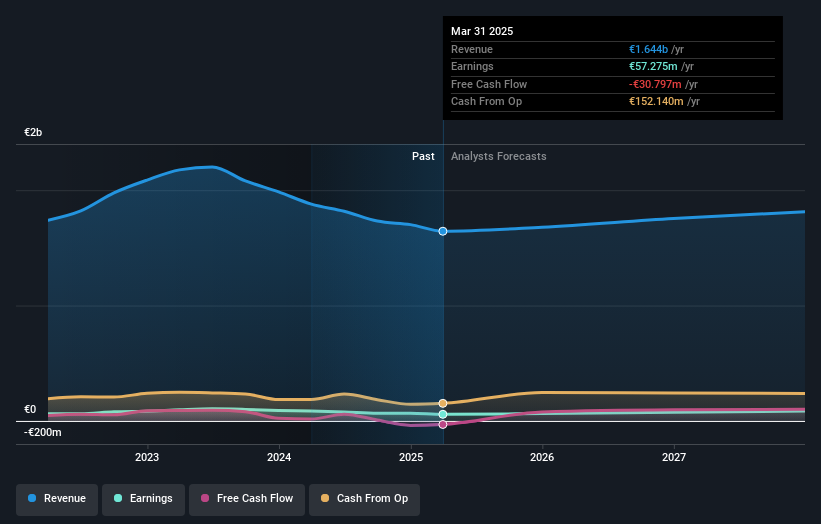
Task: Select the Earnings data point marker
Action: tap(443, 414)
